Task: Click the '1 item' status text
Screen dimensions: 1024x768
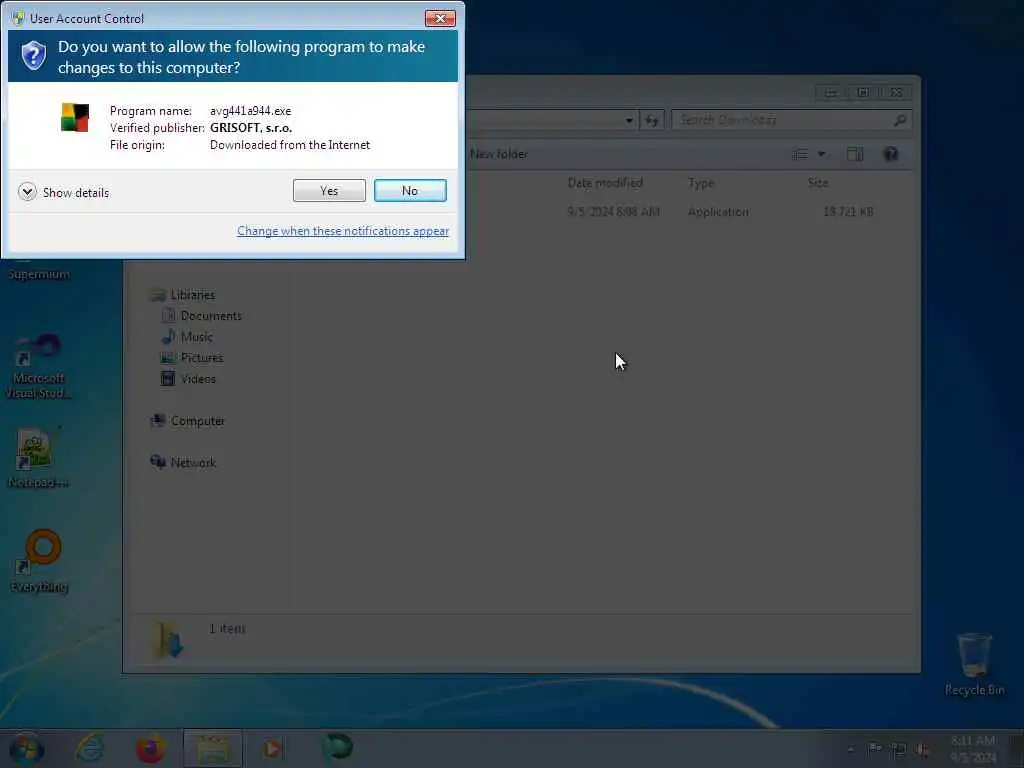Action: [x=227, y=628]
